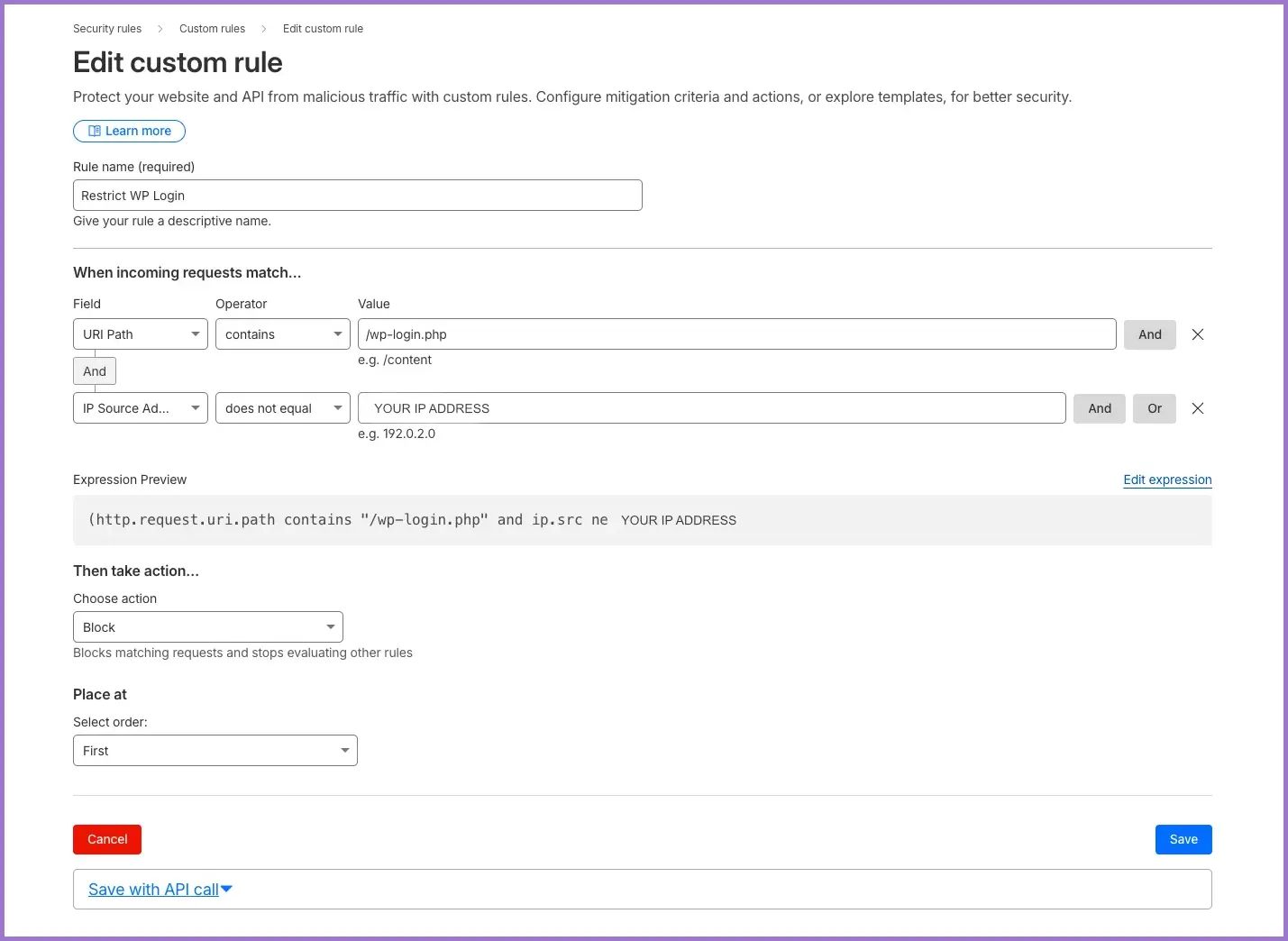Click And button beside /wp-login.php value
The width and height of the screenshot is (1288, 941).
[x=1149, y=334]
